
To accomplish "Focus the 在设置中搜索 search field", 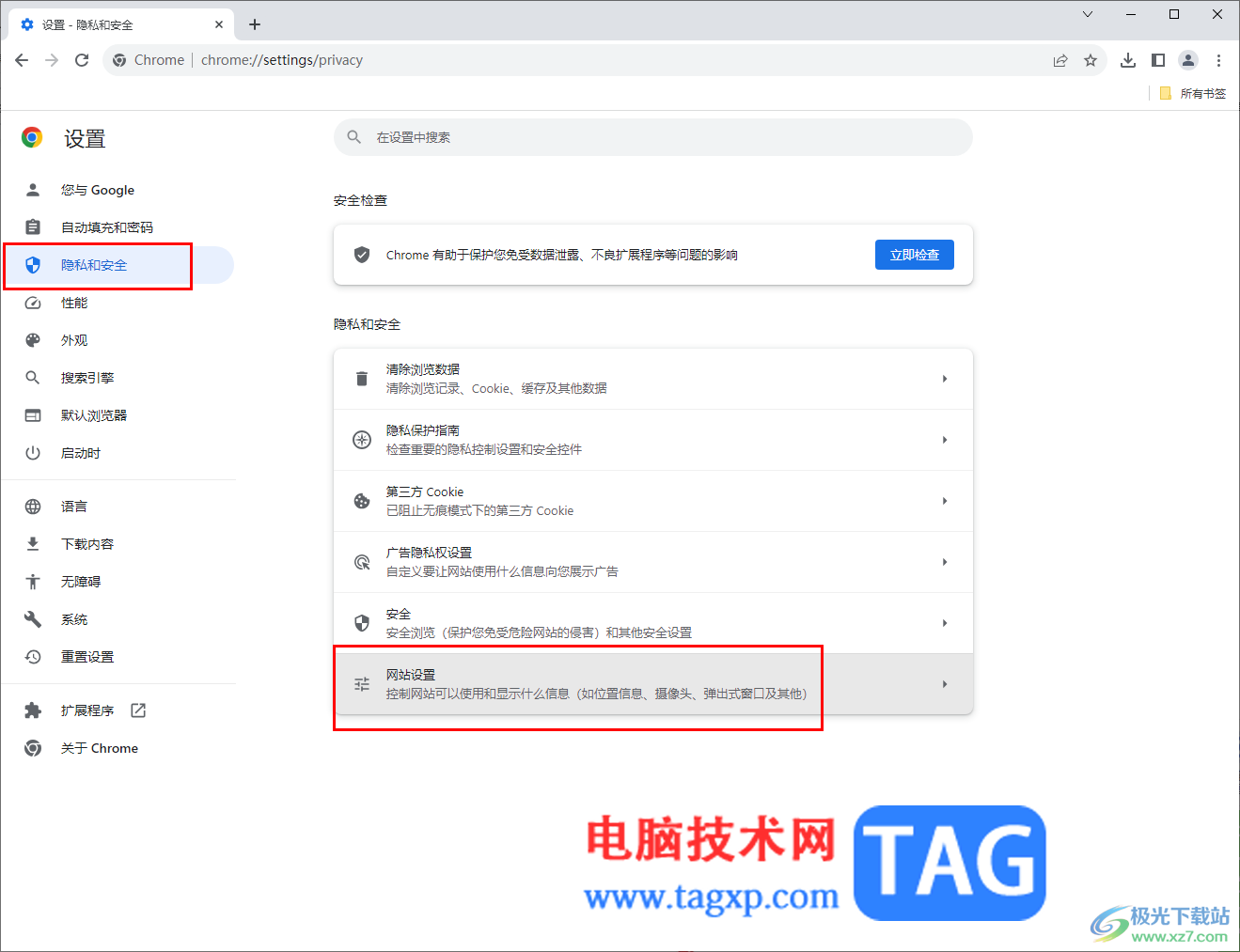I will tap(653, 137).
